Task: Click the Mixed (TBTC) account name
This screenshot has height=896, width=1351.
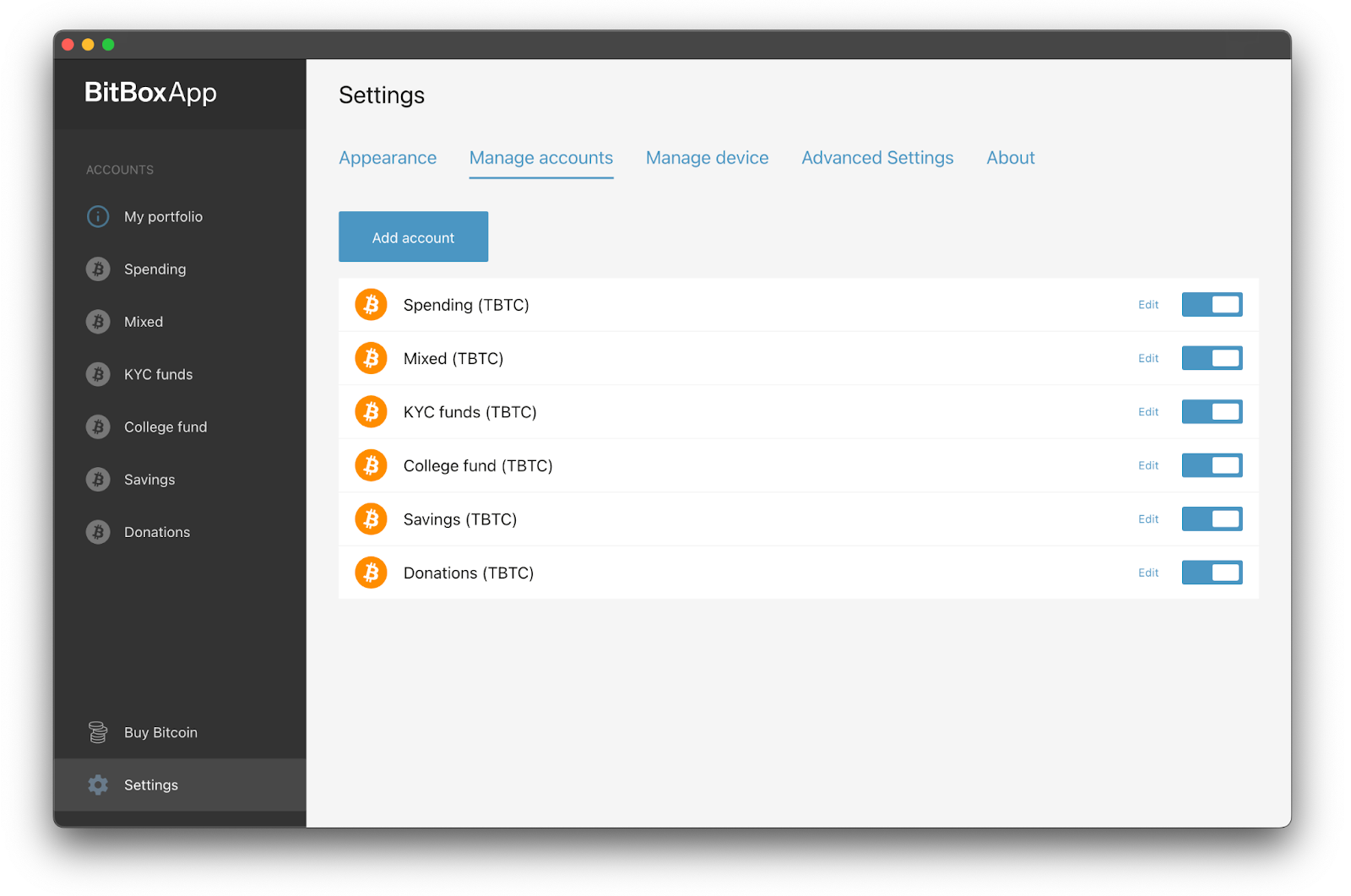Action: point(453,358)
